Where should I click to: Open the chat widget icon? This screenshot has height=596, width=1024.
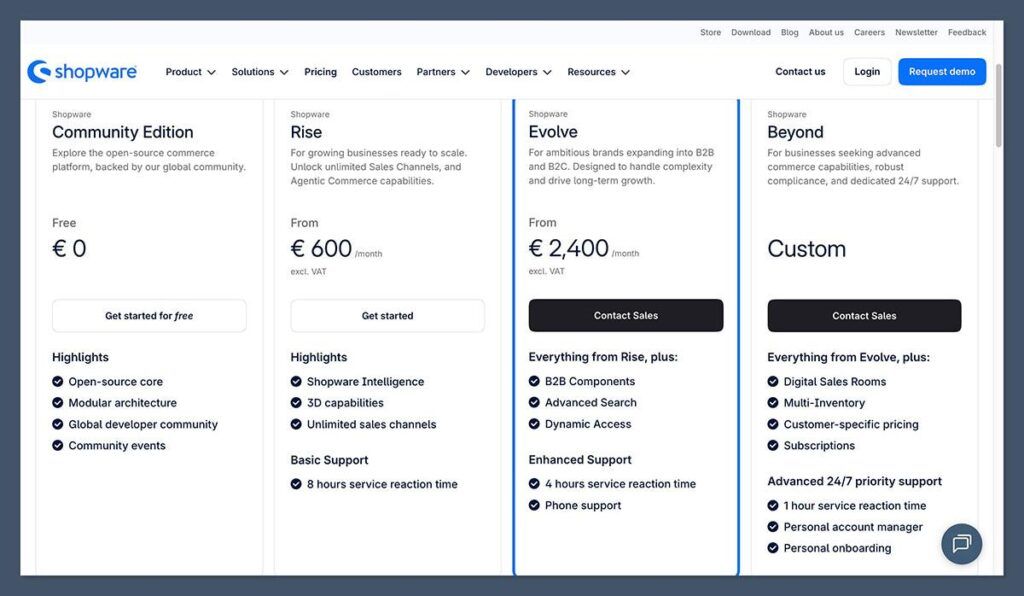[x=961, y=544]
